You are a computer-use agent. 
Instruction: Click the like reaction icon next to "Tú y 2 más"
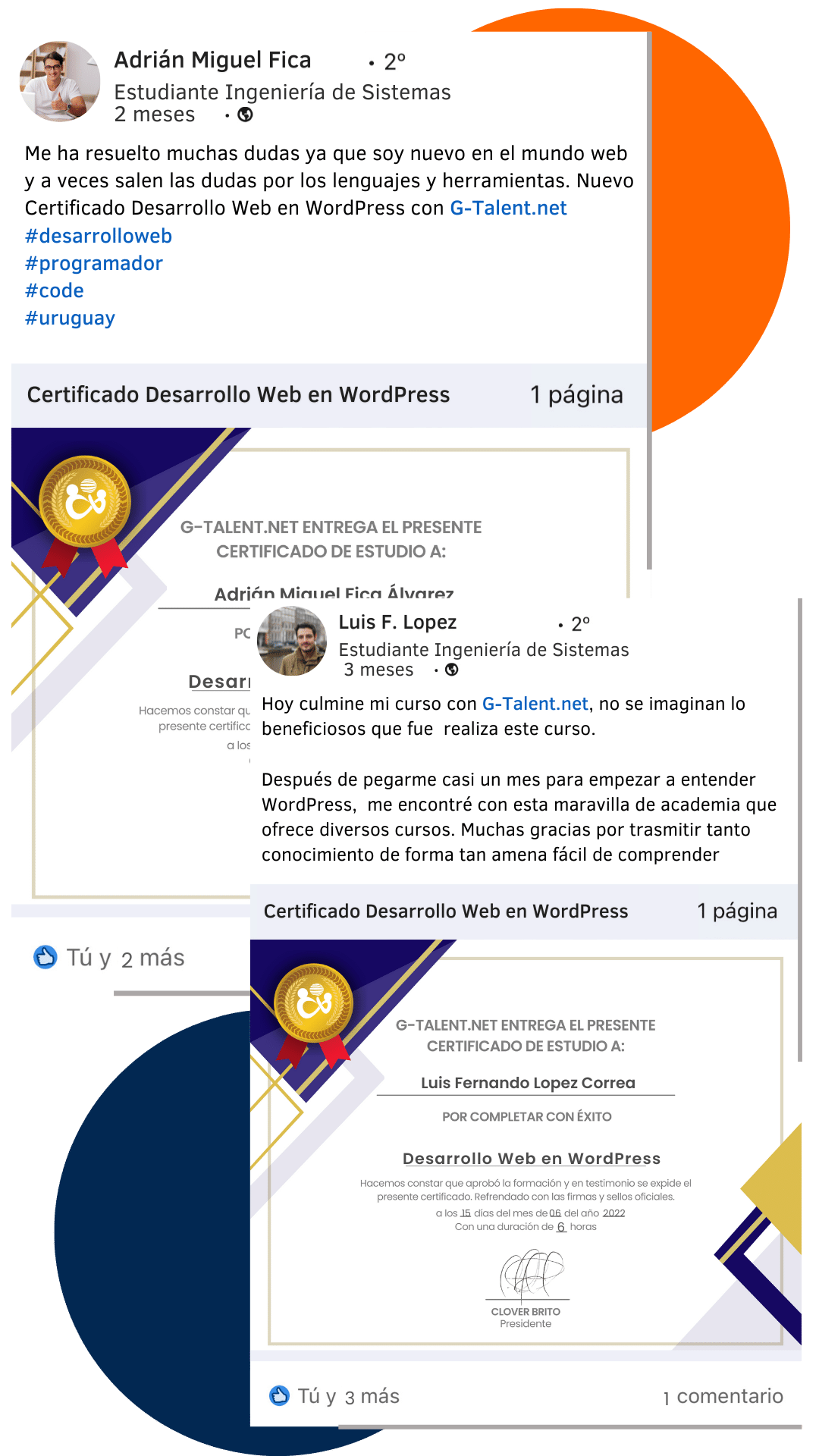(x=45, y=957)
